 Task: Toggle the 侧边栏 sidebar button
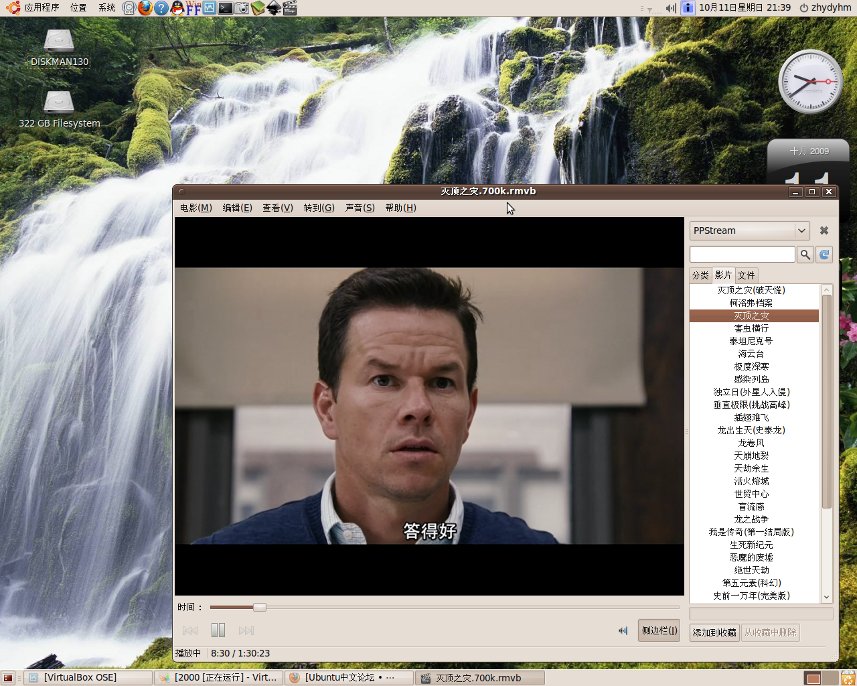pos(659,631)
